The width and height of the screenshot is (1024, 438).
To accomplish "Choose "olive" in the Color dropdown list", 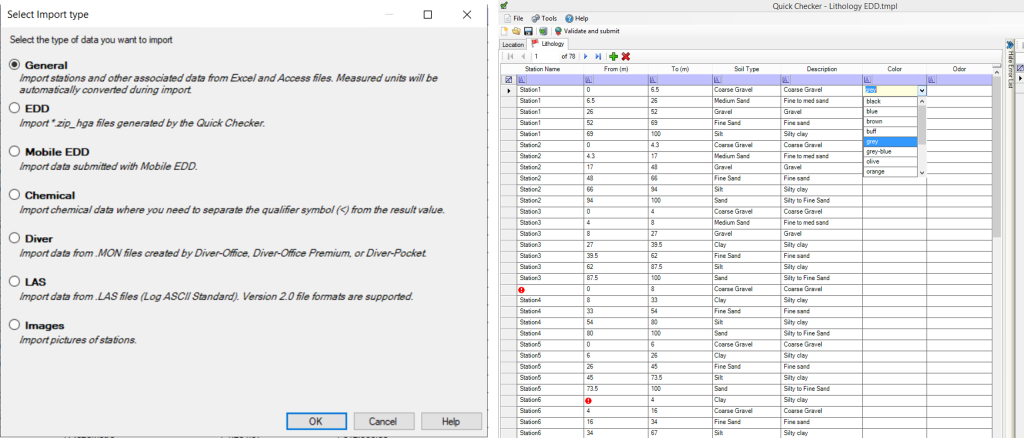I will pos(875,161).
